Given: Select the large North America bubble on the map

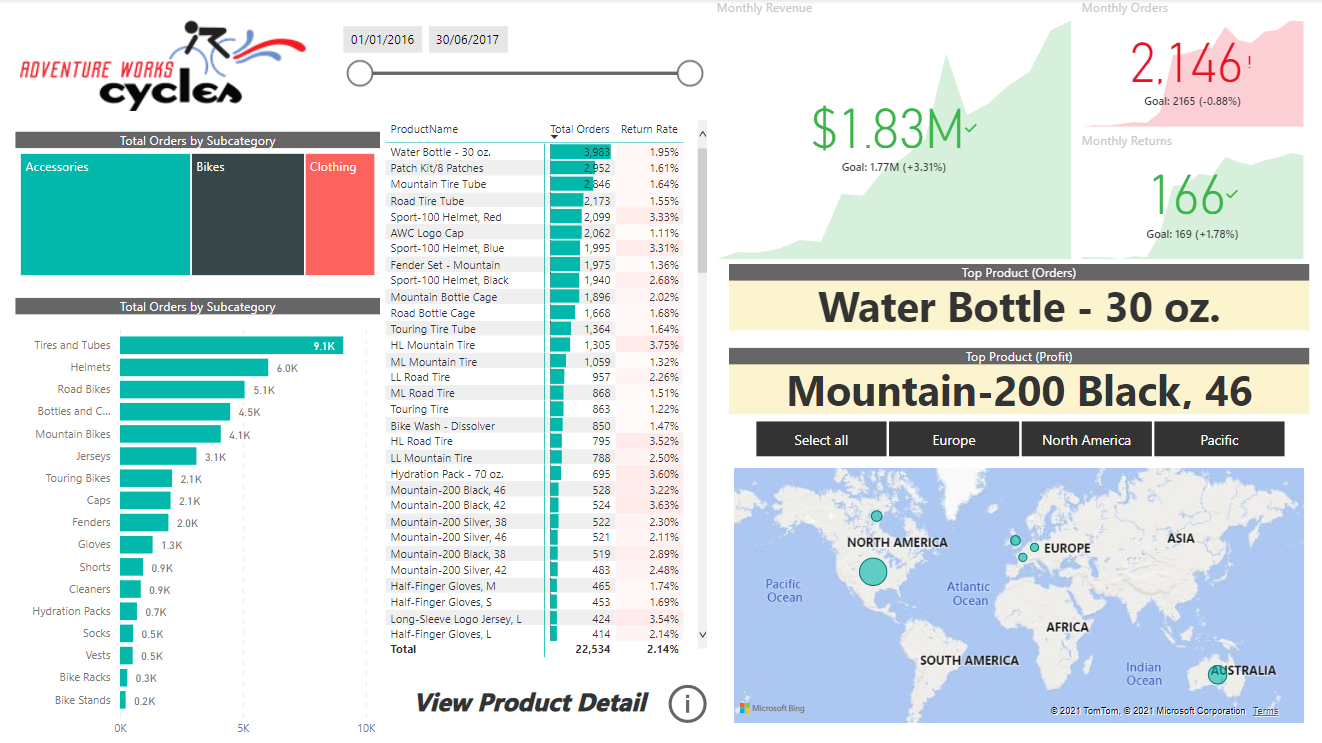Looking at the screenshot, I should point(873,572).
